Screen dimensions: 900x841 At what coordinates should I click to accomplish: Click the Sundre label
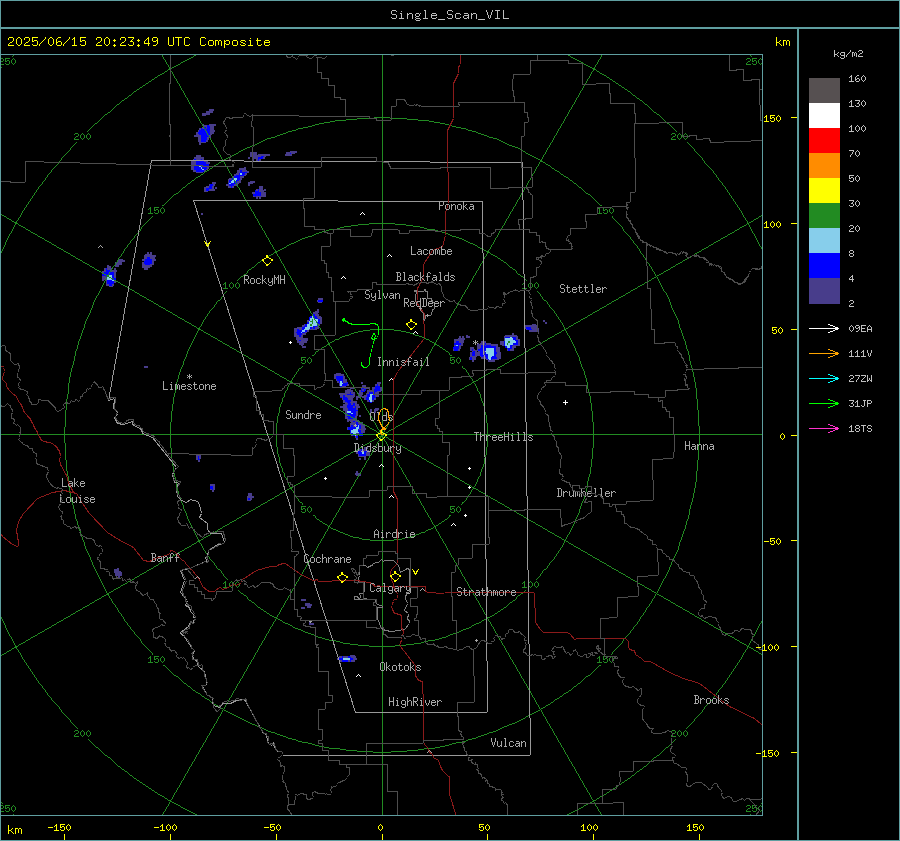[303, 415]
